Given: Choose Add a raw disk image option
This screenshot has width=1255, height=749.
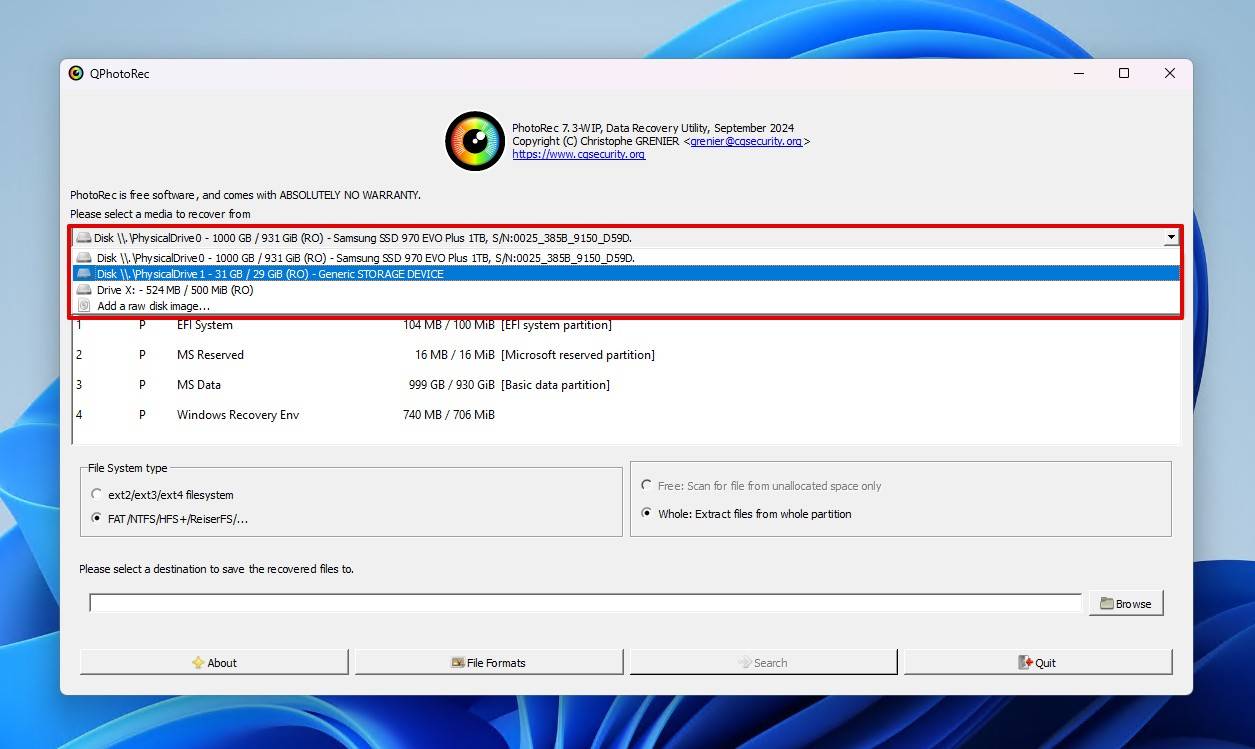Looking at the screenshot, I should click(626, 306).
